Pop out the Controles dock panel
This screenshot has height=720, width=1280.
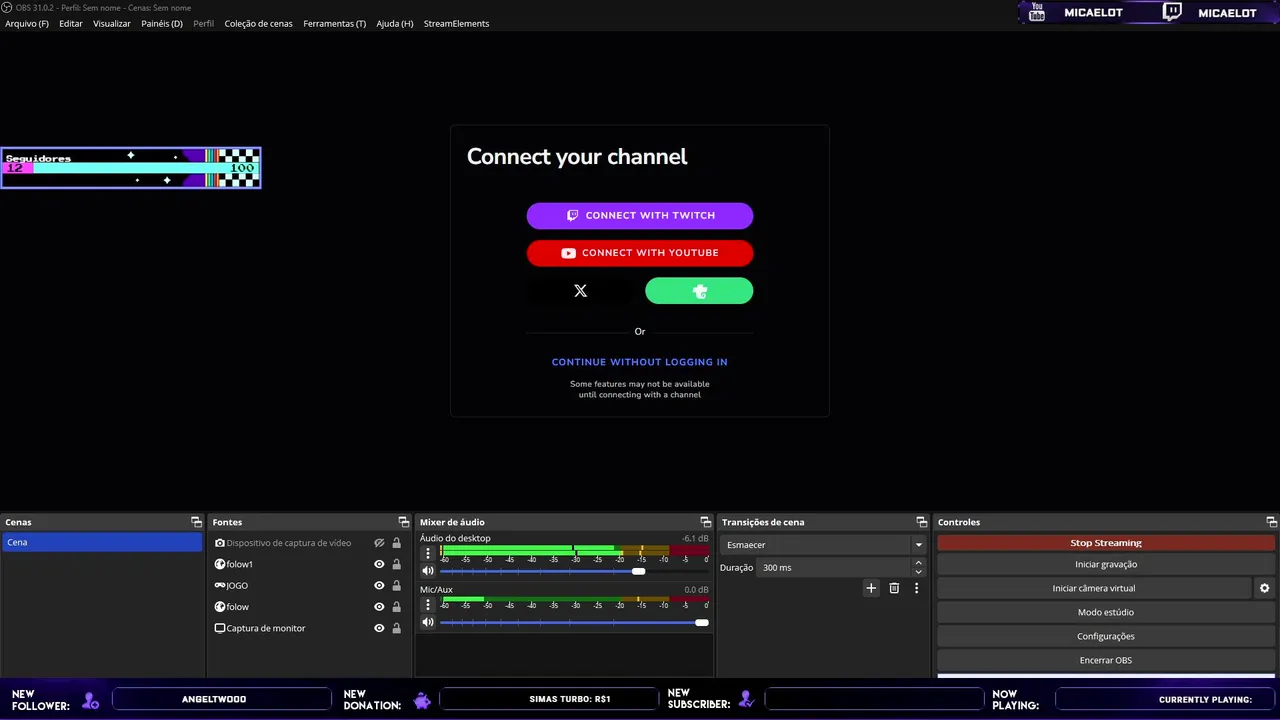[1272, 522]
